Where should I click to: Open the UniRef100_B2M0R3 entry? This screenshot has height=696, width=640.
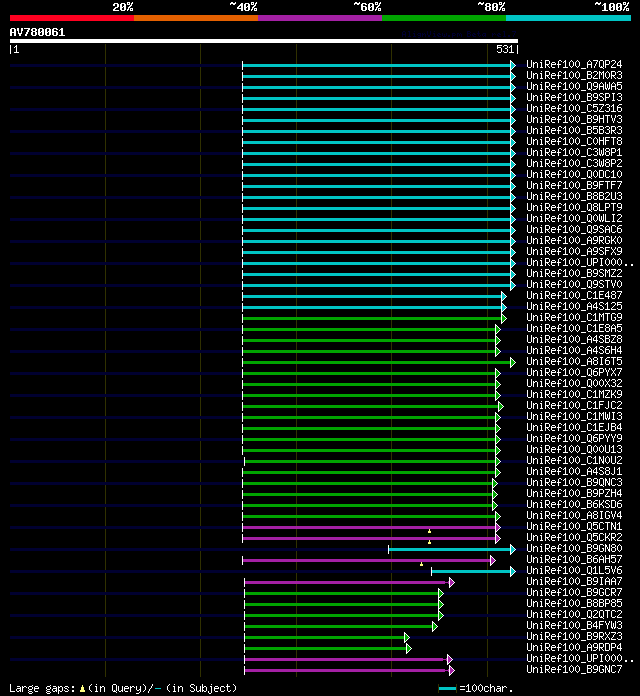(574, 75)
